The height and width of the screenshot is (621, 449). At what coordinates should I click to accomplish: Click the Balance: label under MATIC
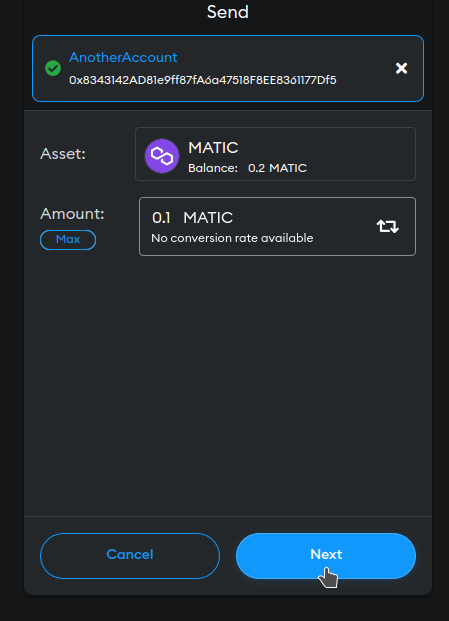tap(213, 168)
